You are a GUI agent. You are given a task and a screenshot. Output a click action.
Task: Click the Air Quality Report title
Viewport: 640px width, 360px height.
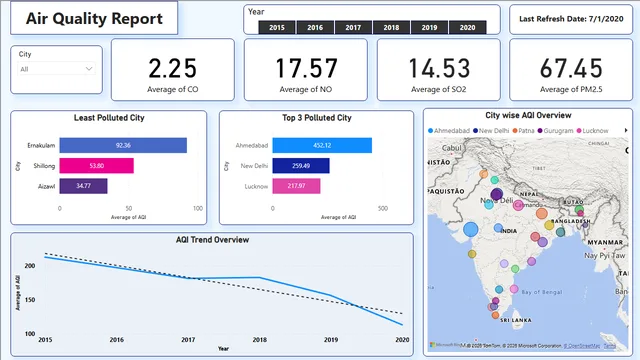tap(94, 18)
